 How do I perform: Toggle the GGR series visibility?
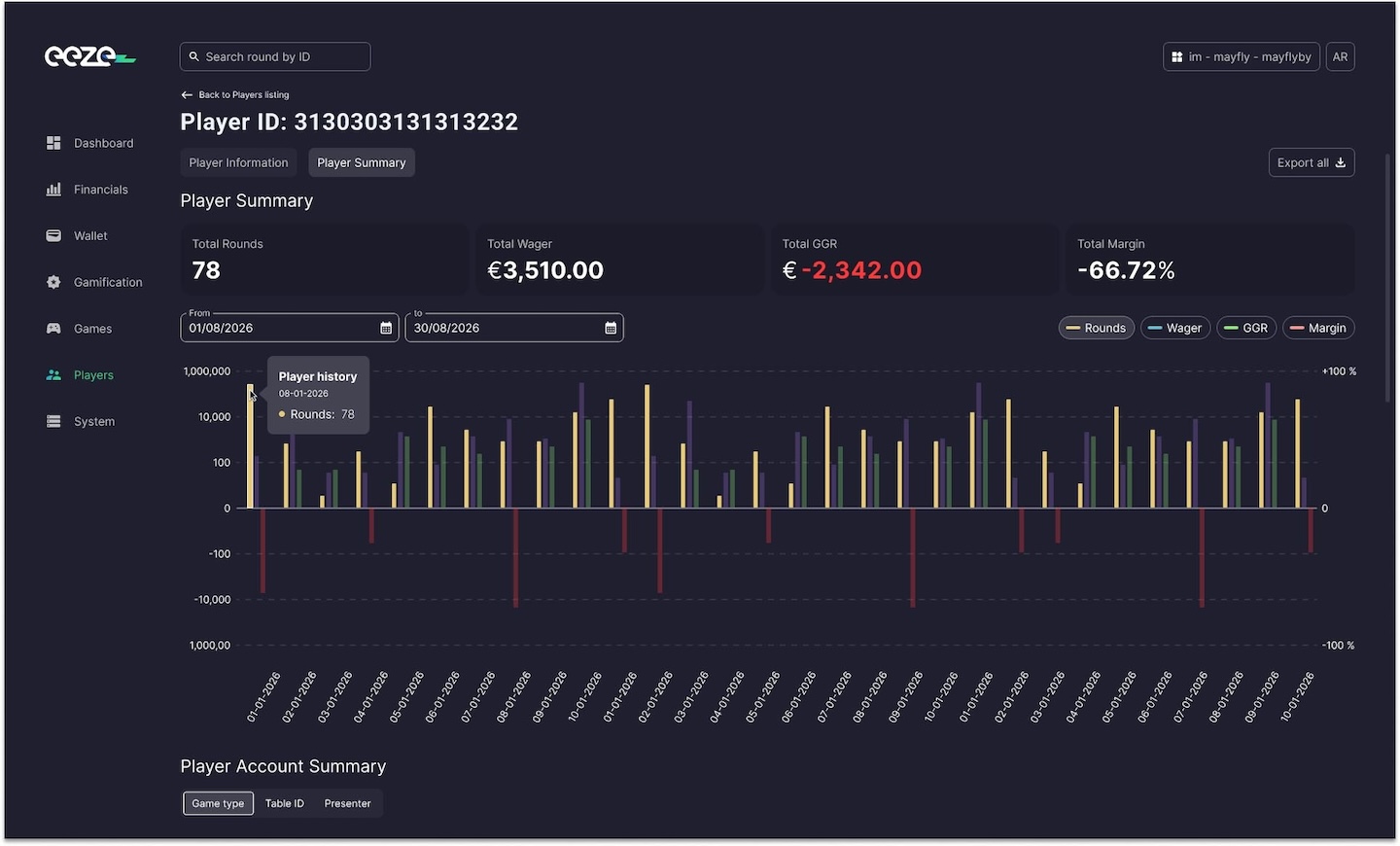1246,328
